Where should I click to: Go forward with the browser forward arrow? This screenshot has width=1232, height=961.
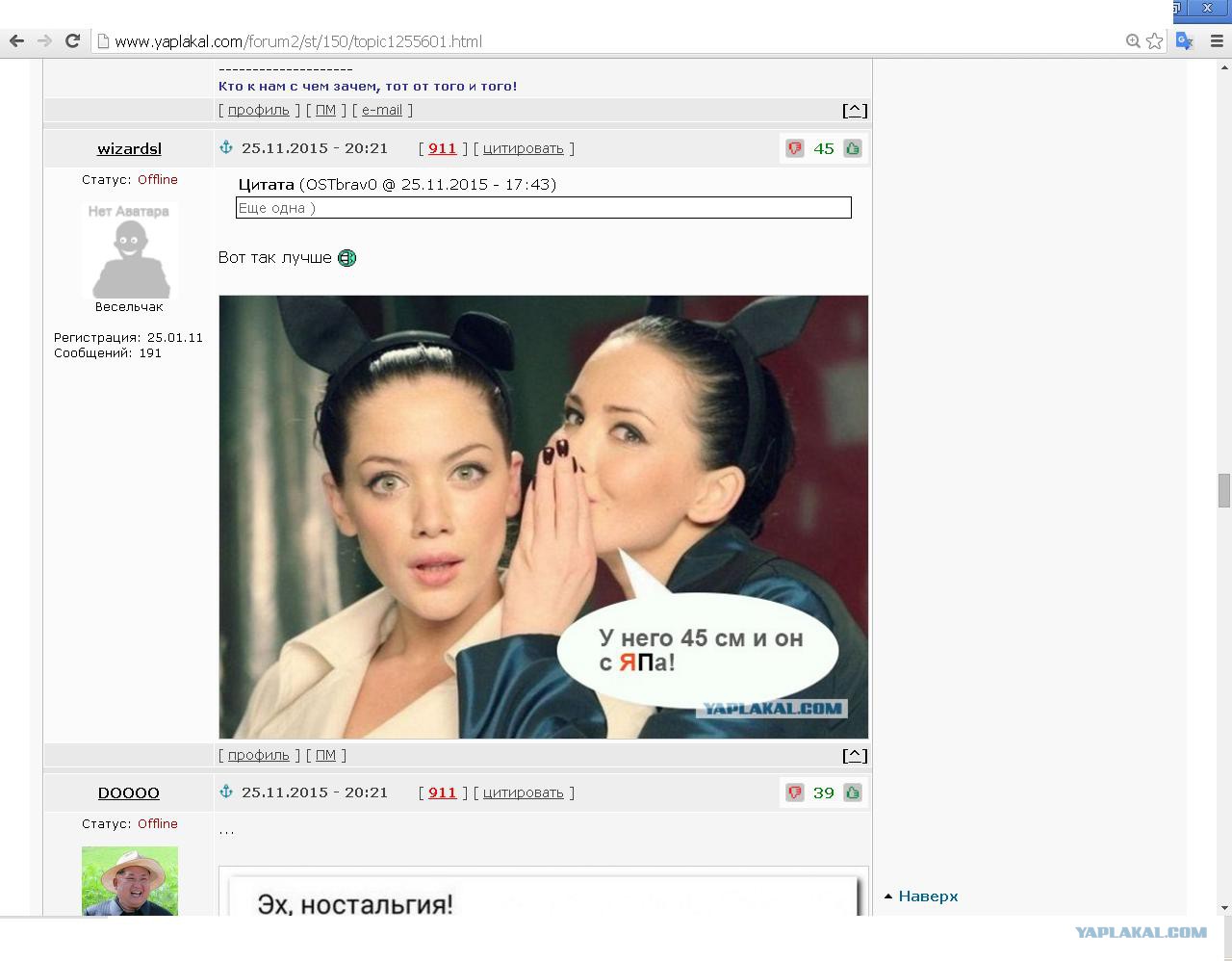coord(44,40)
